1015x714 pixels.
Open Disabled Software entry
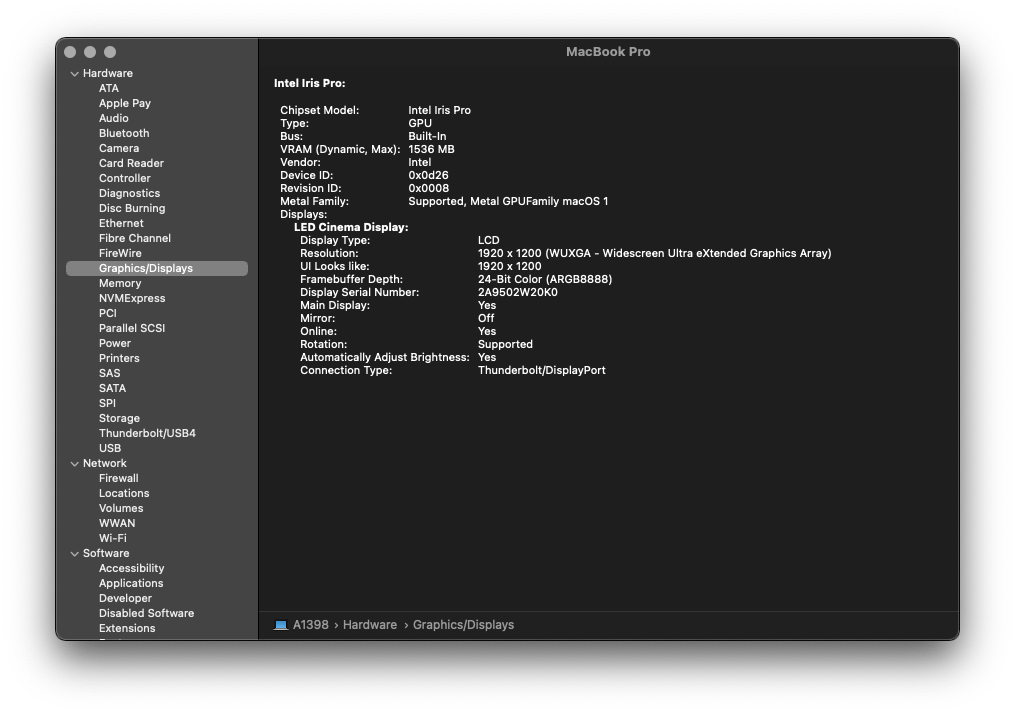tap(146, 613)
